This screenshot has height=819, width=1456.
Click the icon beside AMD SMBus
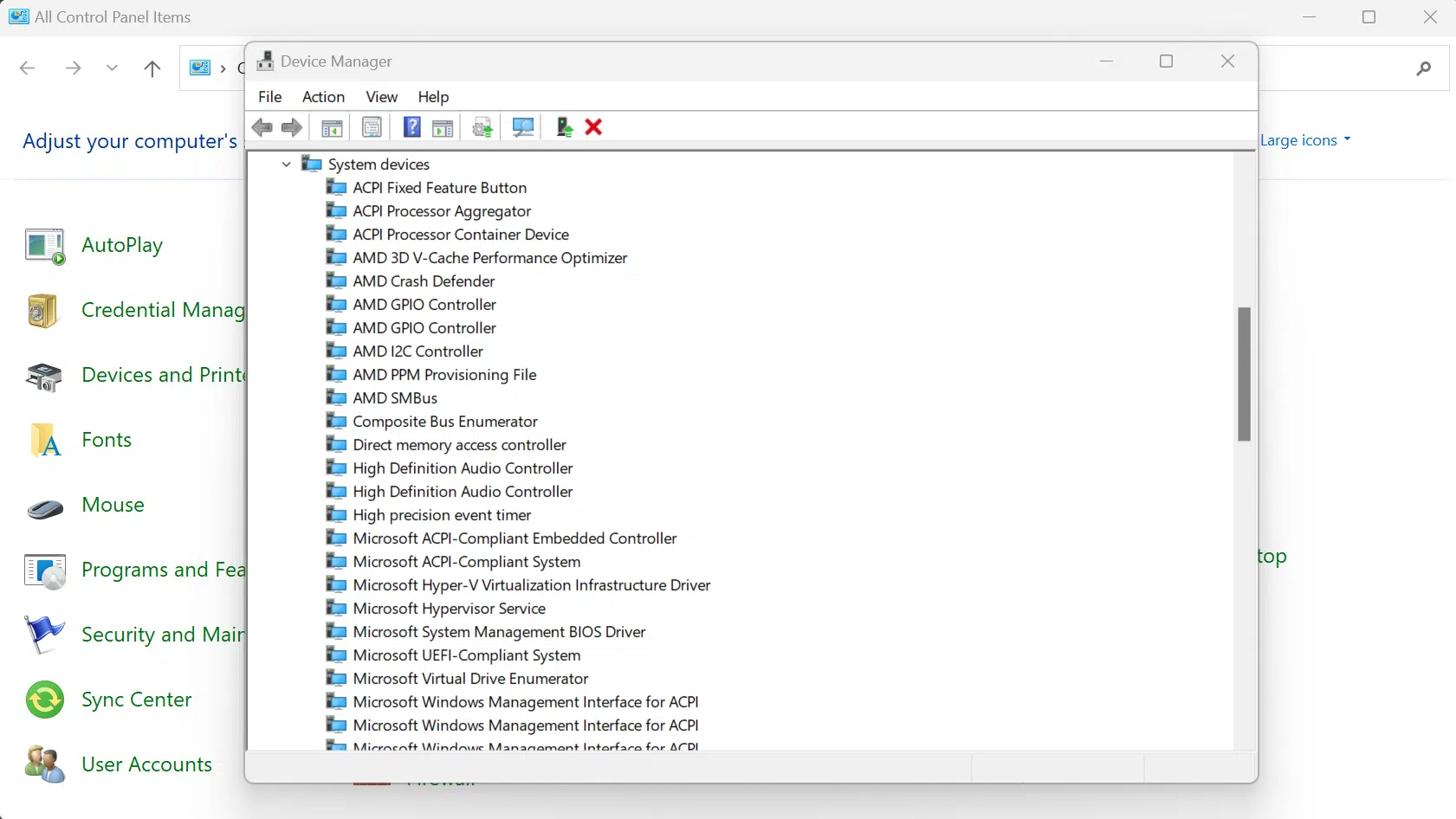(x=336, y=397)
